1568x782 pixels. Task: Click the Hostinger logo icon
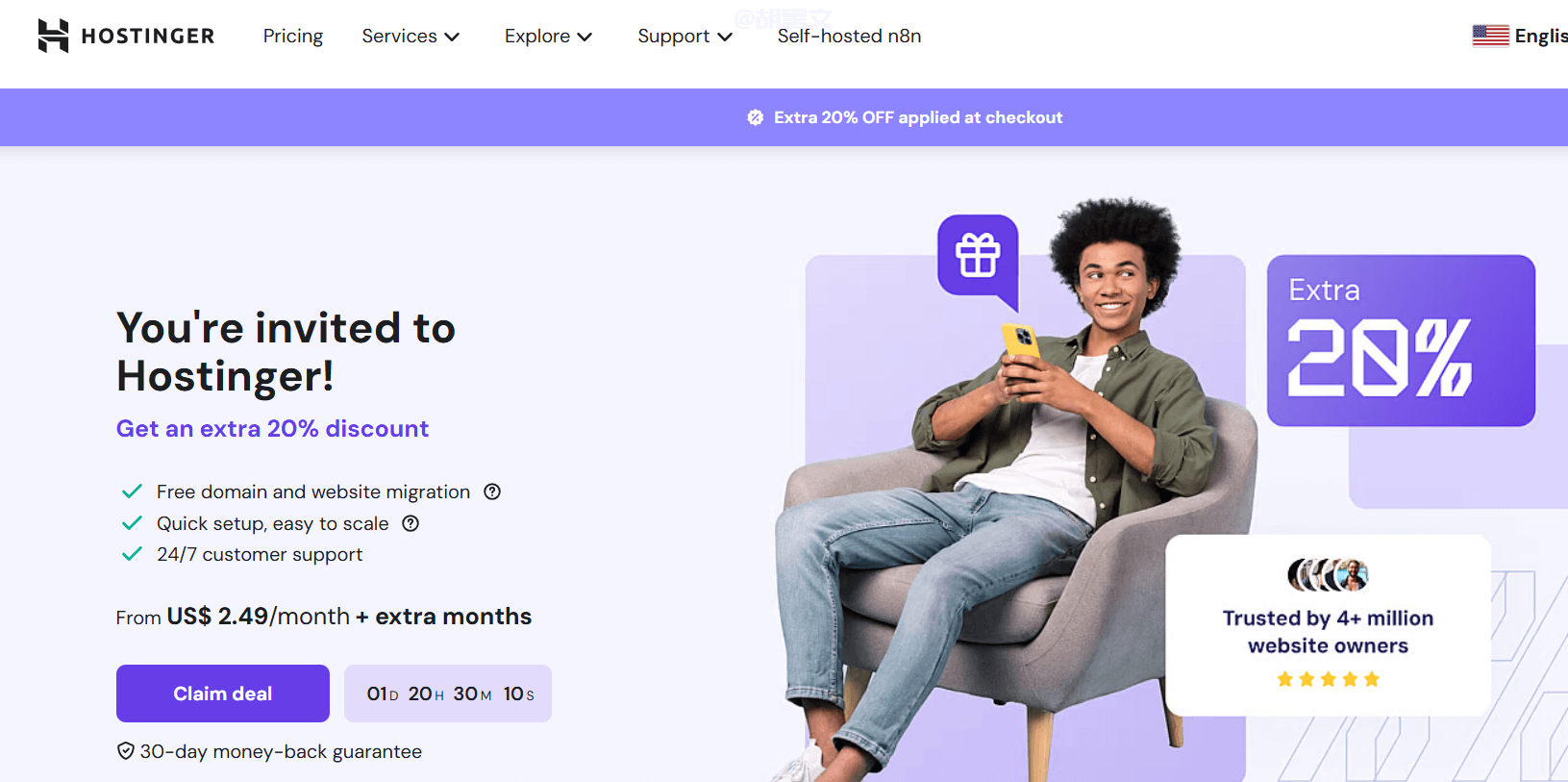[x=54, y=36]
